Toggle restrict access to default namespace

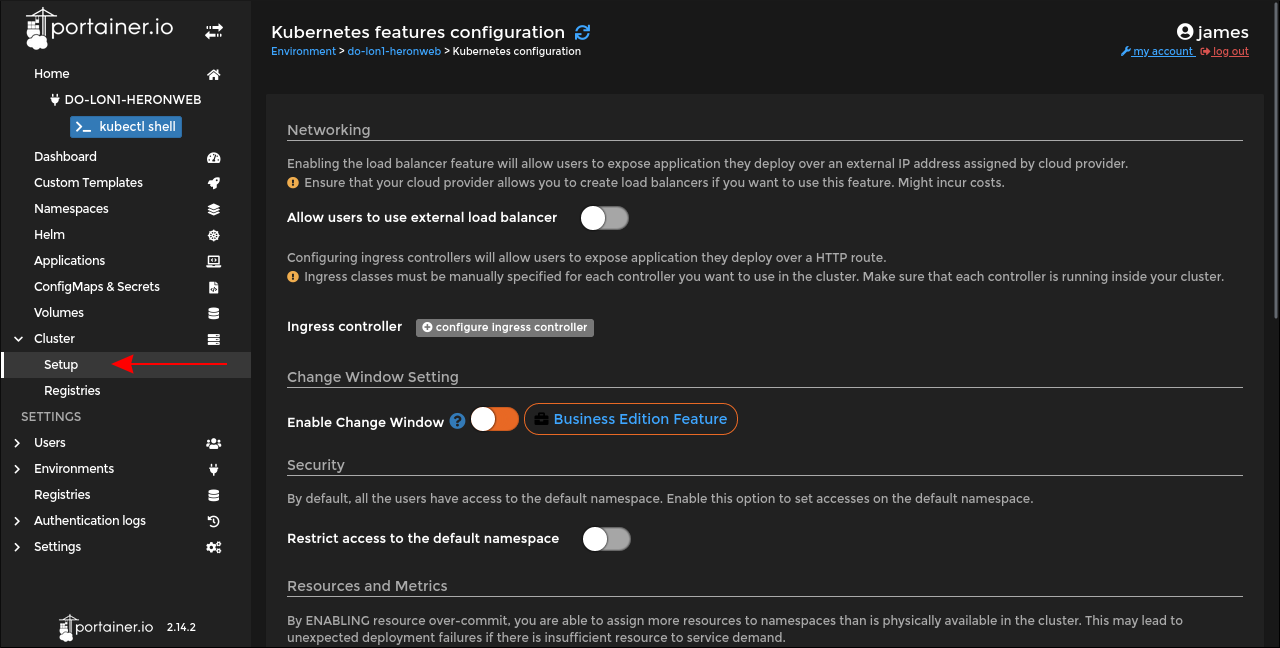607,539
